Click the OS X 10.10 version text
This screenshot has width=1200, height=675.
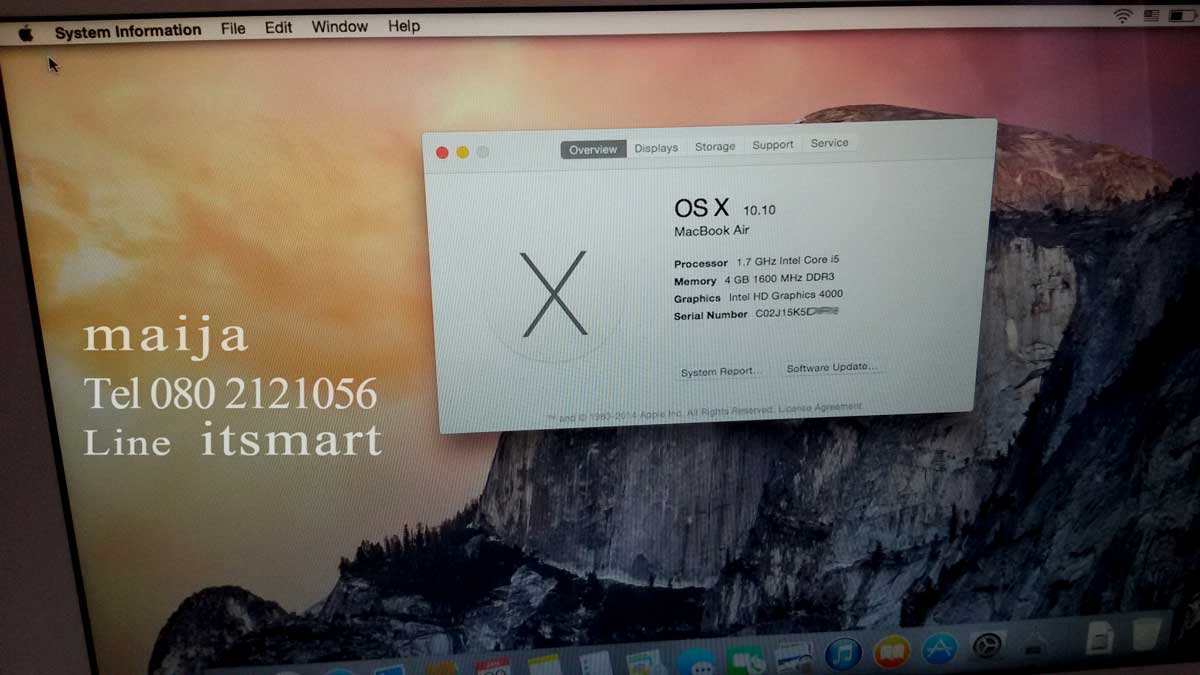[x=725, y=208]
